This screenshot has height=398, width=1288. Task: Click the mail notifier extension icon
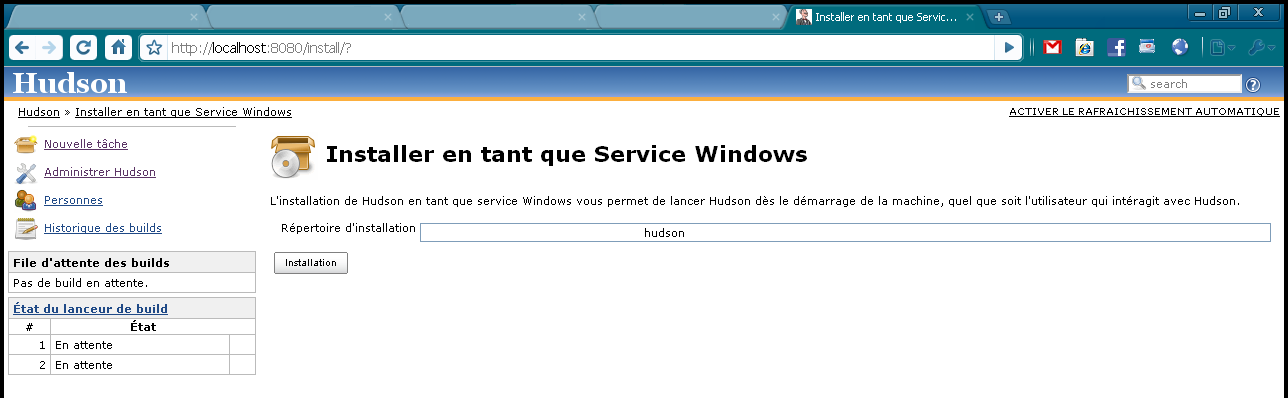pos(1147,47)
